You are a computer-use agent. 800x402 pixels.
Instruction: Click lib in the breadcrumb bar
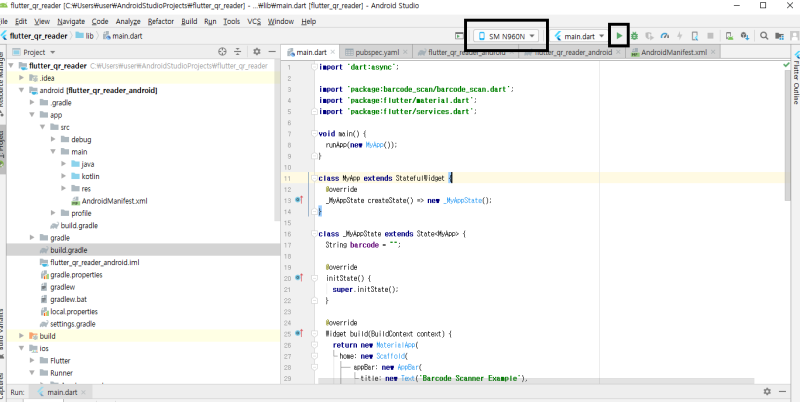pyautogui.click(x=89, y=36)
